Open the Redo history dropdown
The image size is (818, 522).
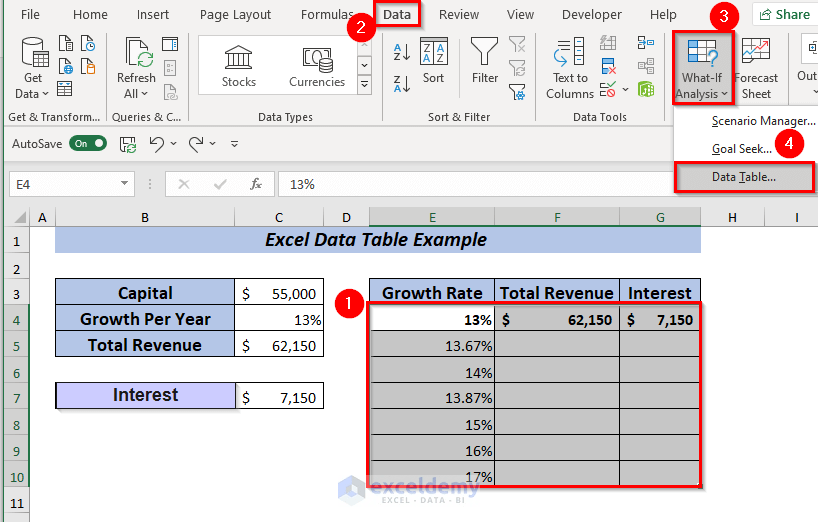coord(213,143)
